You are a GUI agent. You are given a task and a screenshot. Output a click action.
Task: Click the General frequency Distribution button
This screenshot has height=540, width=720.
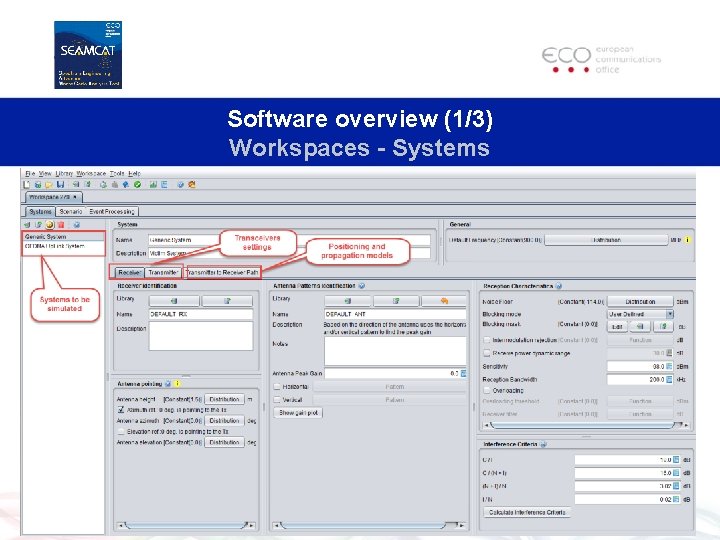click(x=606, y=240)
